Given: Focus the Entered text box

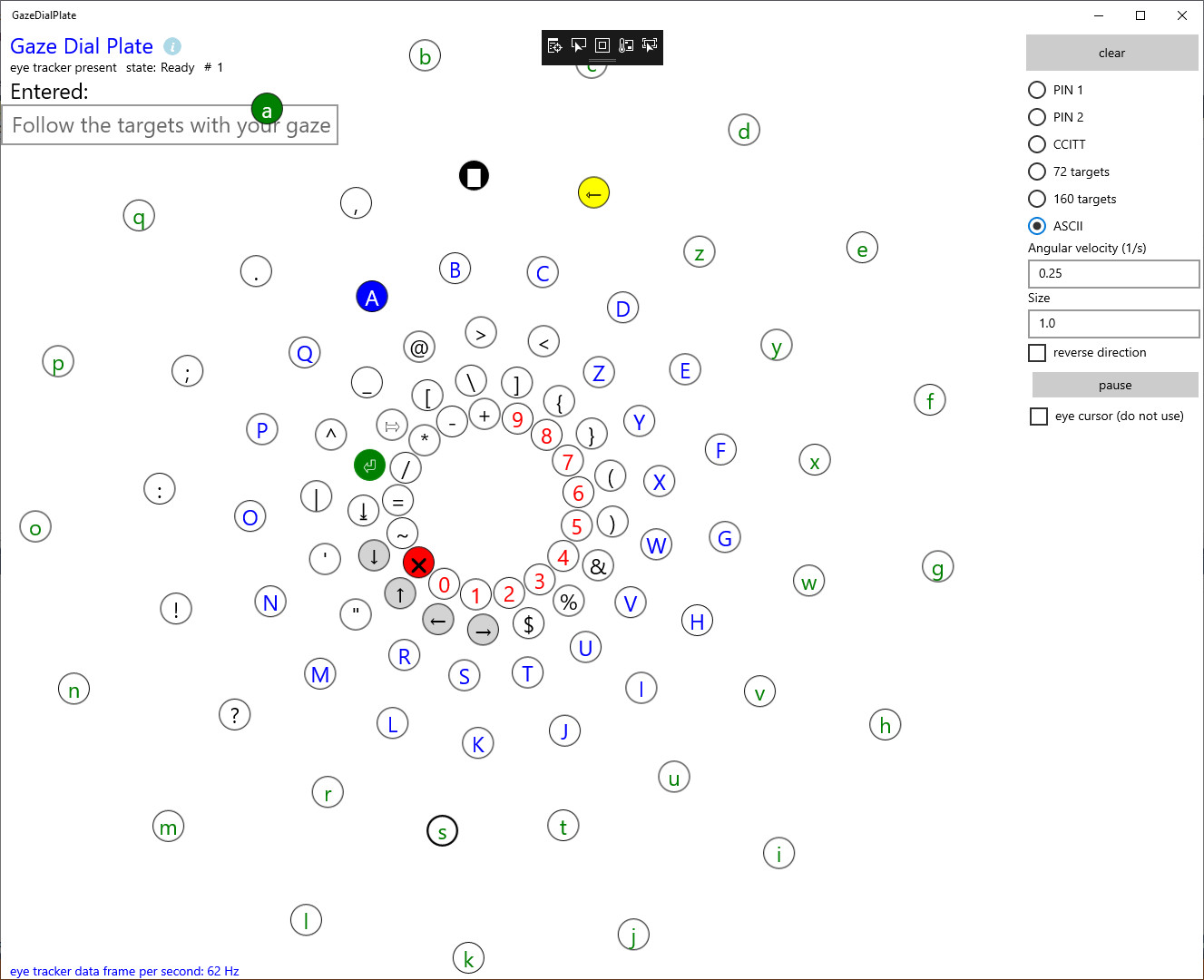Looking at the screenshot, I should pyautogui.click(x=170, y=125).
